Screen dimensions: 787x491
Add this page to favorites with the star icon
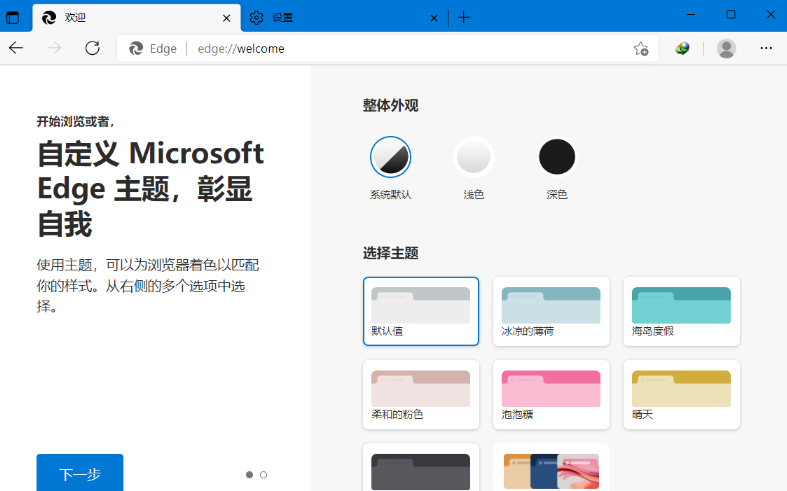(x=641, y=49)
